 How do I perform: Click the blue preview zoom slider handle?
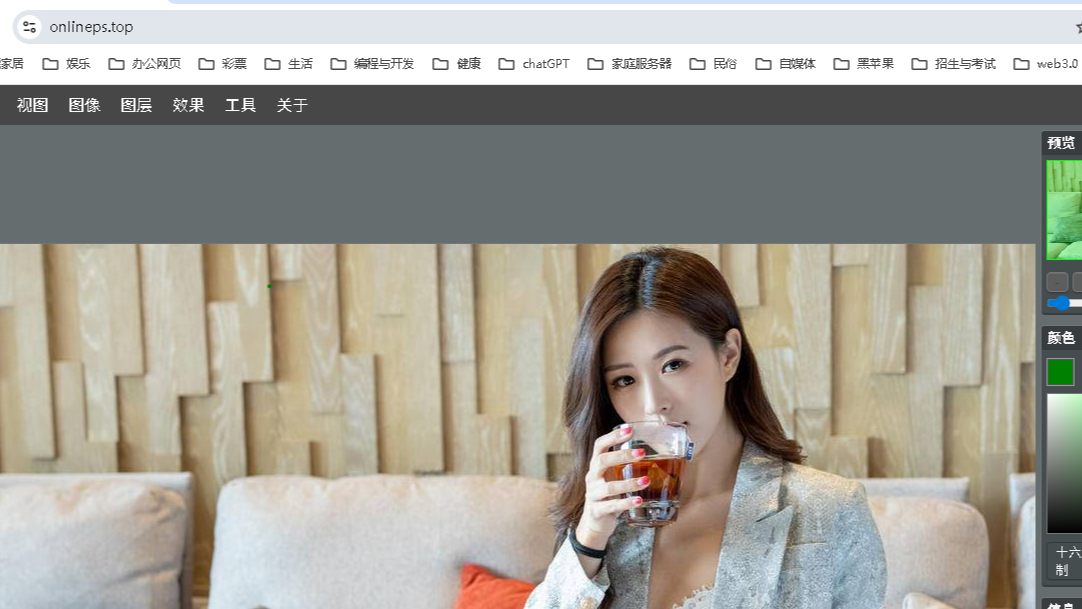1061,302
